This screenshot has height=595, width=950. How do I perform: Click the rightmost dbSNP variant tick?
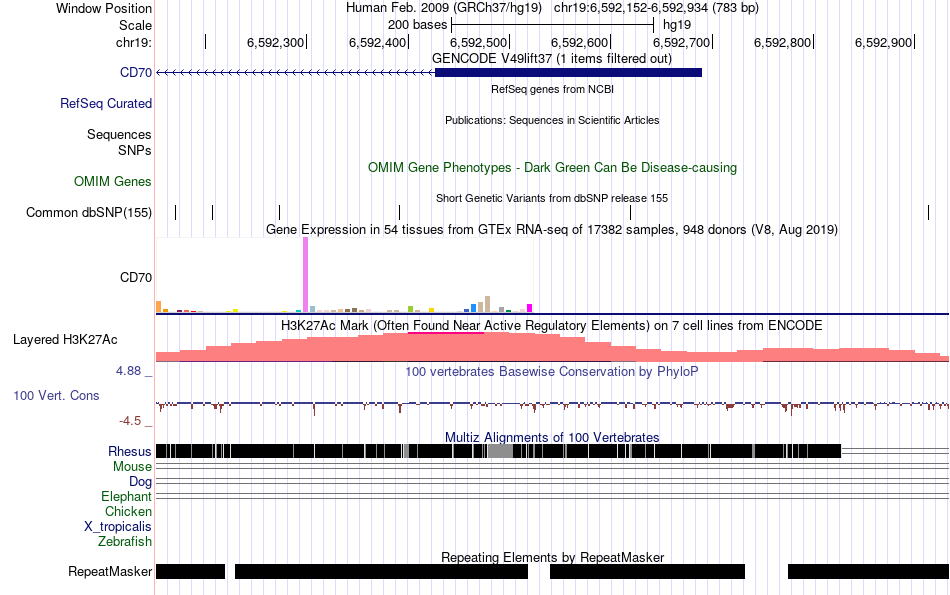pos(928,213)
